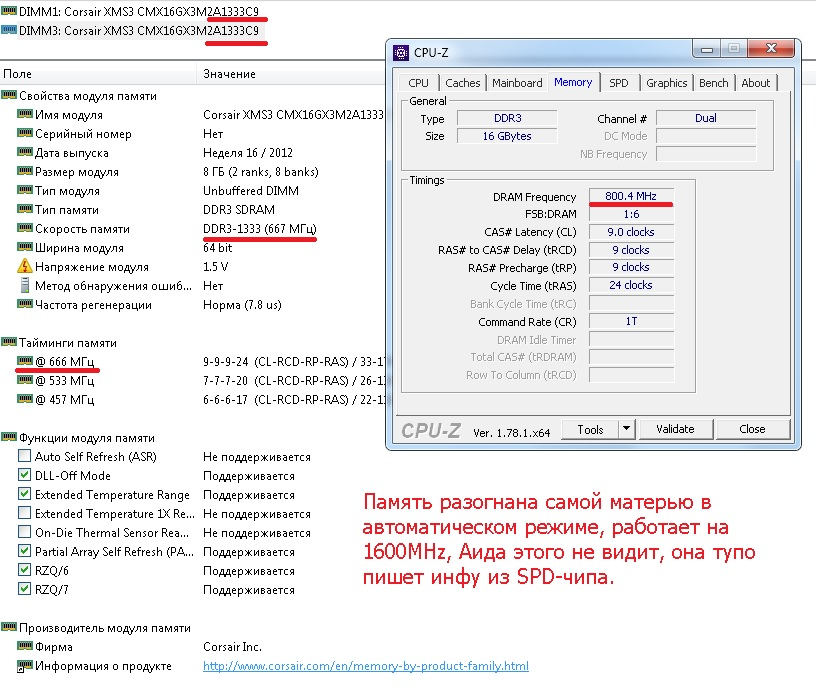
Task: Toggle On-Die Thermal Sensor Readout checkbox
Action: 24,531
